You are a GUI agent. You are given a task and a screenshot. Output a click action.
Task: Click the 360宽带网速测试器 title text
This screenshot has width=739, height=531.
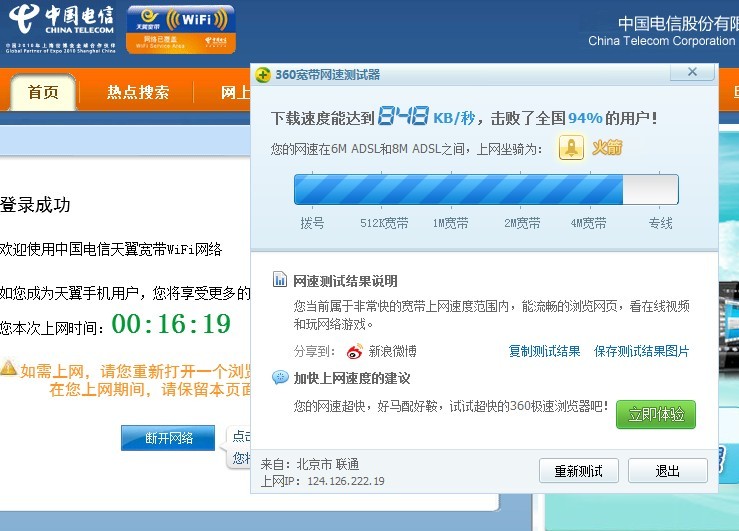pos(328,75)
